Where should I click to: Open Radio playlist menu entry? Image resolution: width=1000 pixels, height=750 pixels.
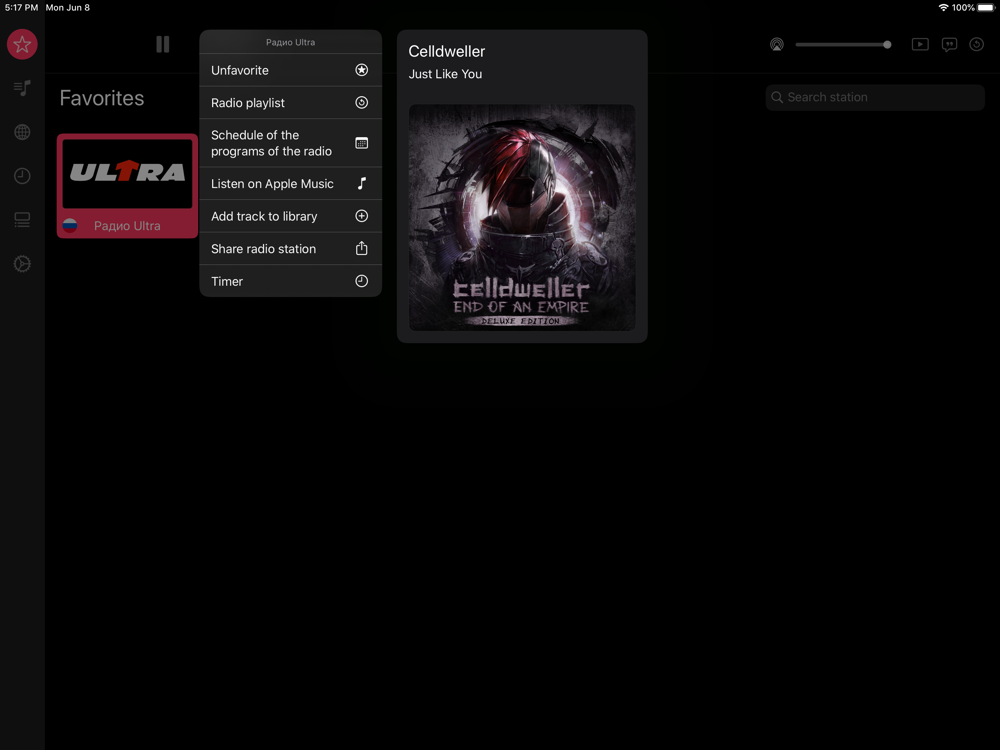[x=290, y=103]
